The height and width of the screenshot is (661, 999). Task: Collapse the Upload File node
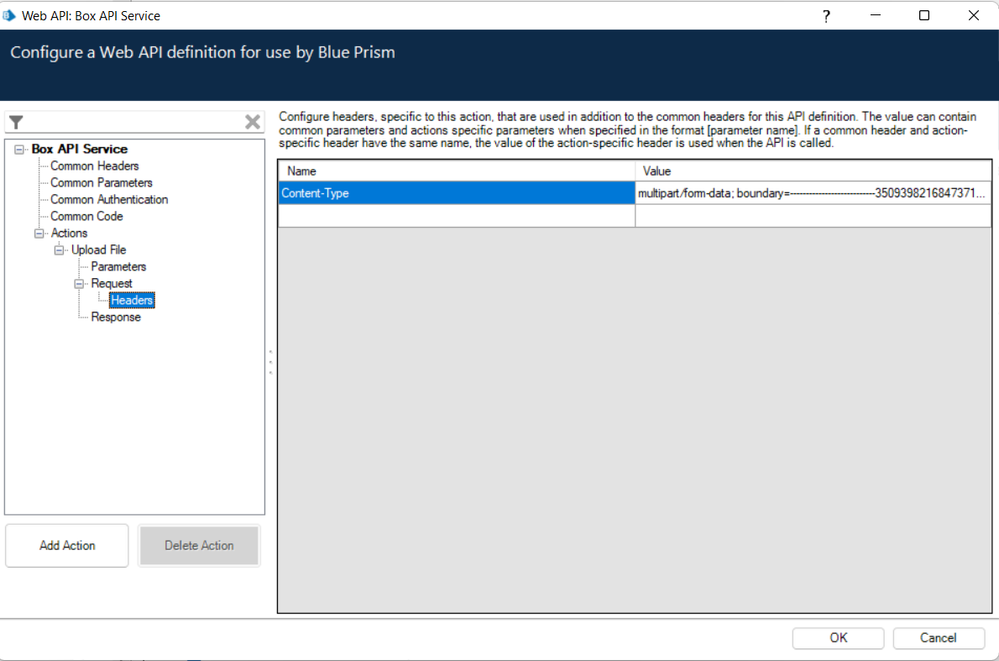pyautogui.click(x=59, y=250)
